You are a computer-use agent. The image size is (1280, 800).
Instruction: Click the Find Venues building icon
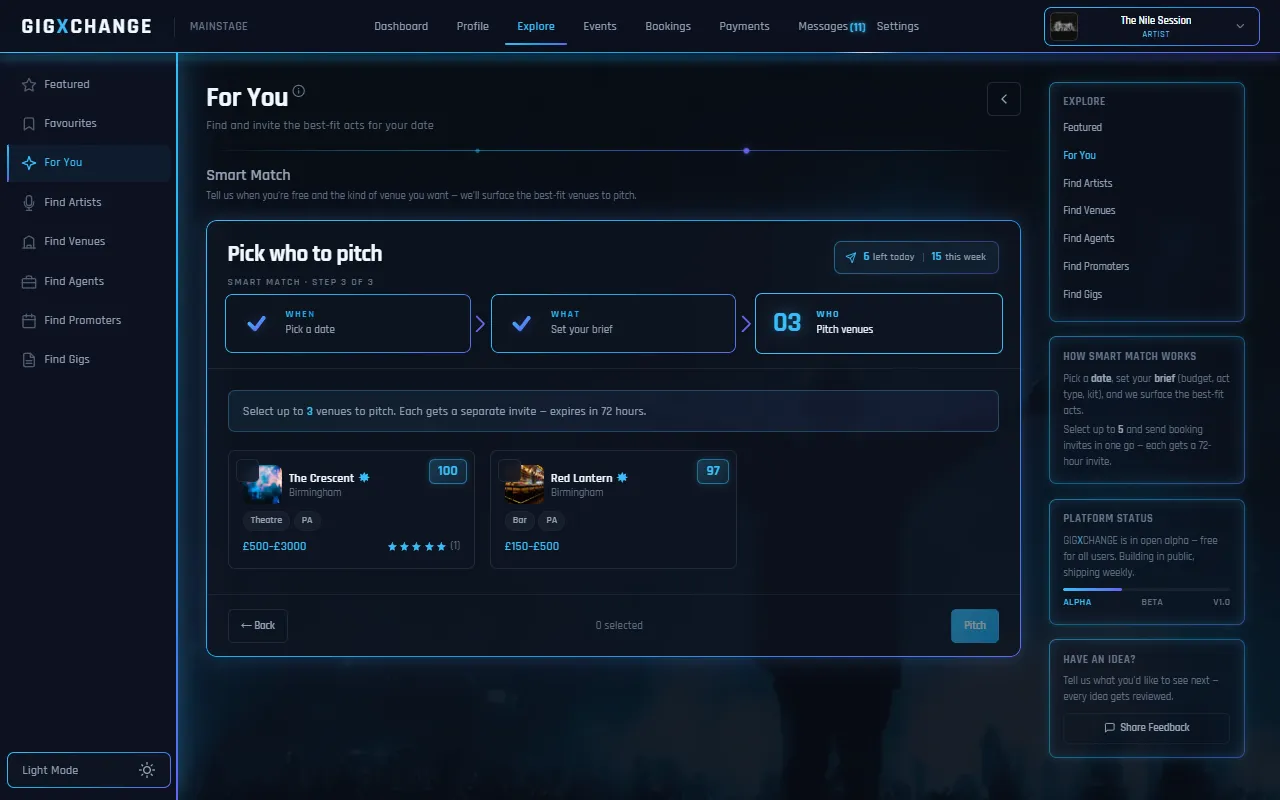[29, 242]
